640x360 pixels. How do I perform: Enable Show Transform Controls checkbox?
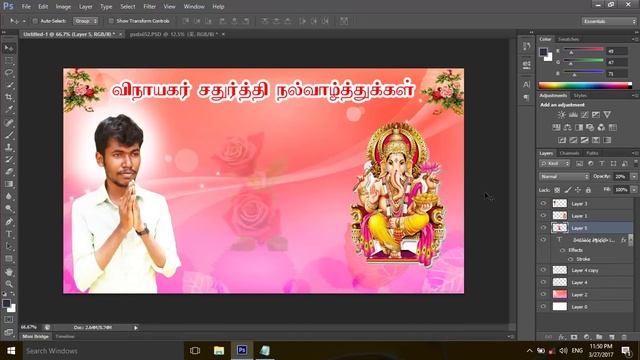111,21
